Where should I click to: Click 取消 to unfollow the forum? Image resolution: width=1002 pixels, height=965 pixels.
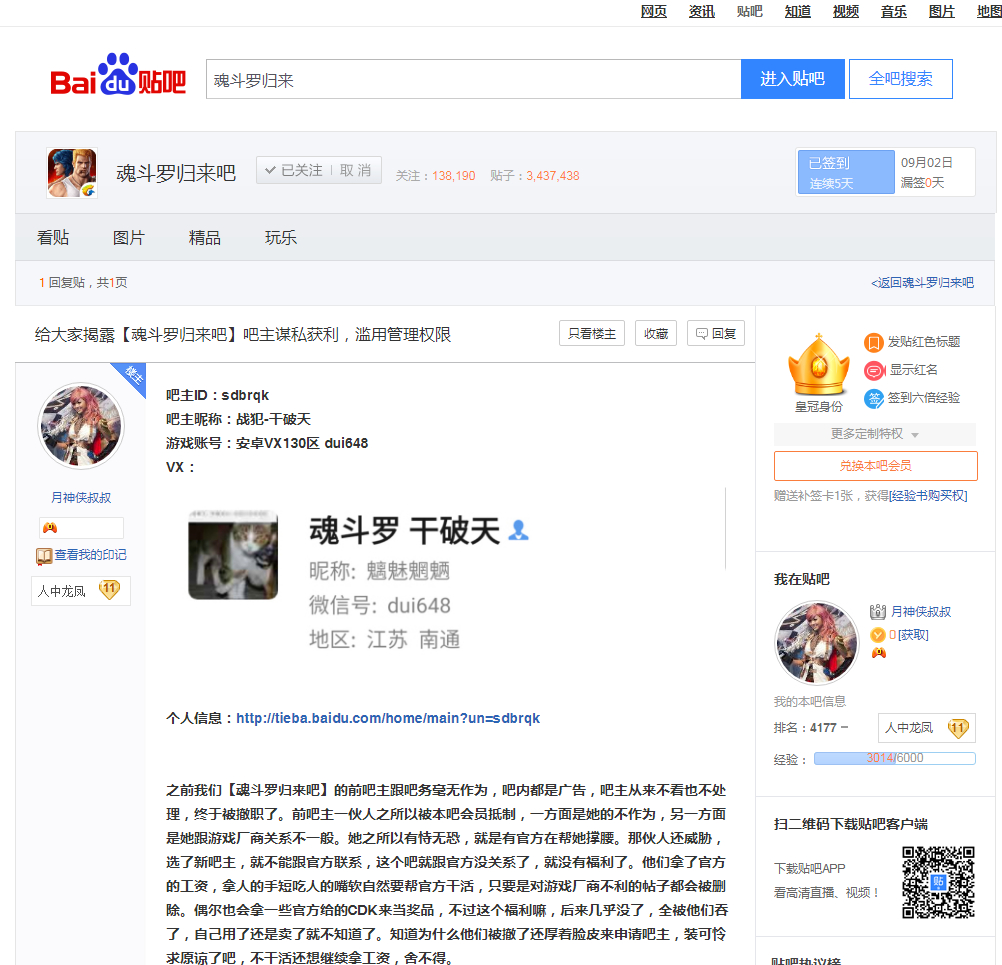[x=355, y=171]
